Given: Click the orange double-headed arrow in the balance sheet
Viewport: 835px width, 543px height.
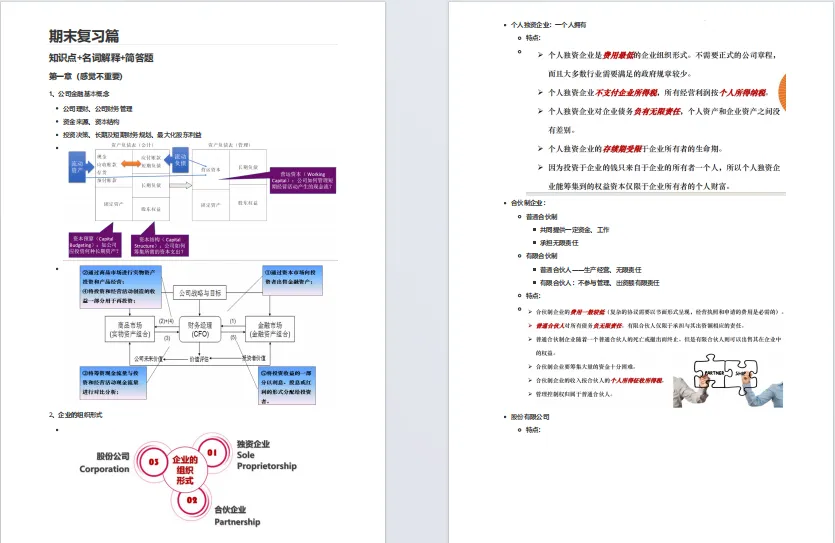Looking at the screenshot, I should pyautogui.click(x=131, y=163).
